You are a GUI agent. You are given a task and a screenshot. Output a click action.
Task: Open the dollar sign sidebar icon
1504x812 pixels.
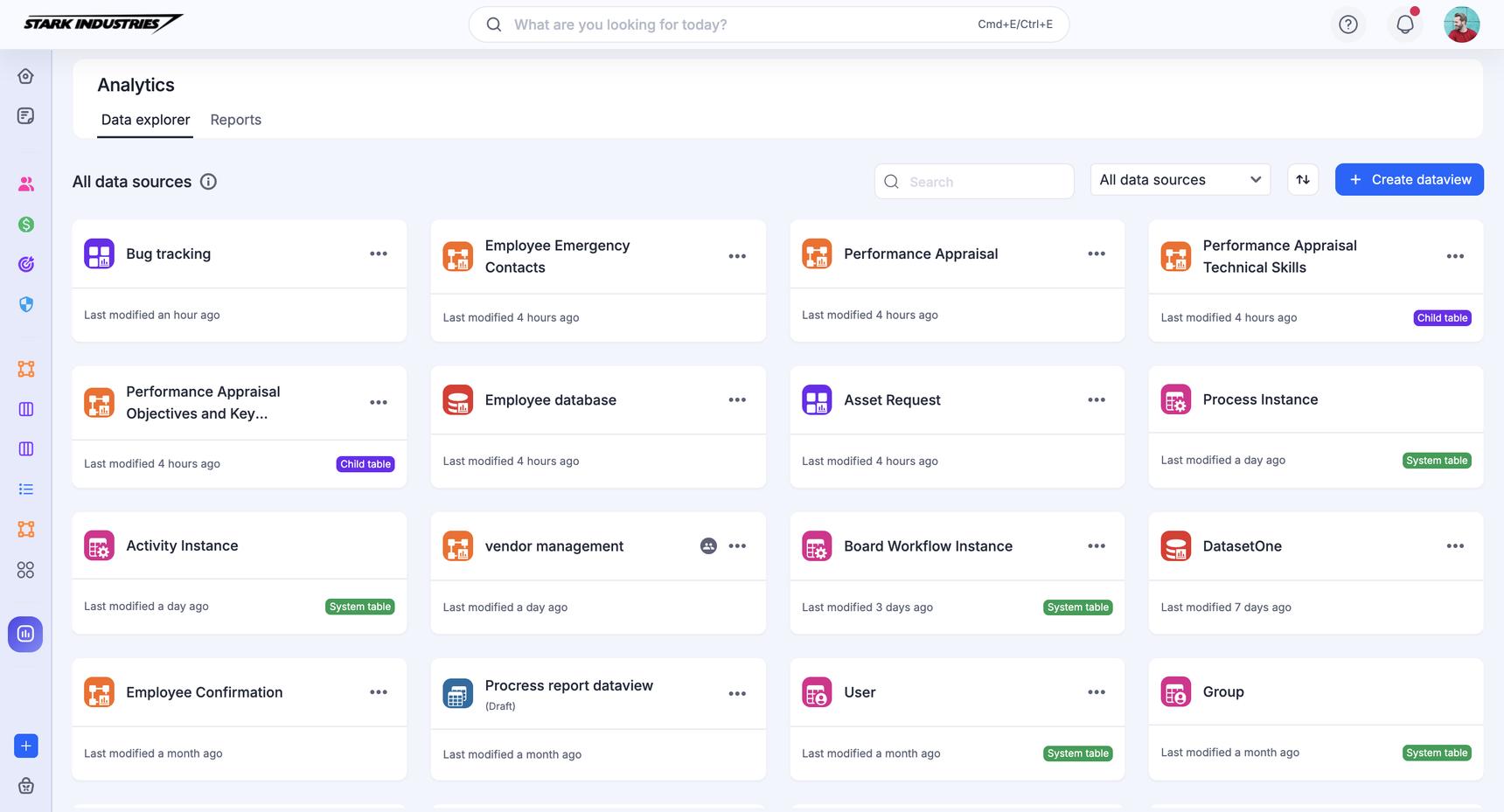(x=25, y=225)
